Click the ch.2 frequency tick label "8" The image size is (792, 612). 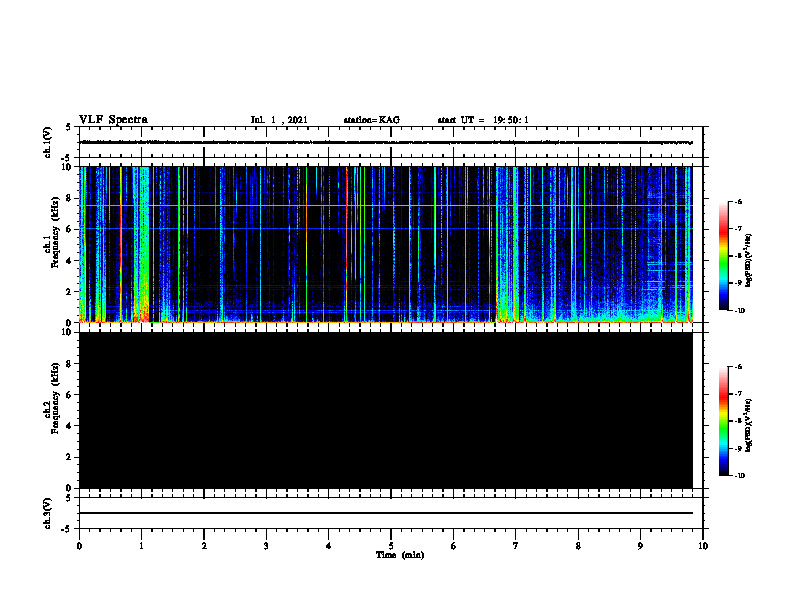point(69,364)
